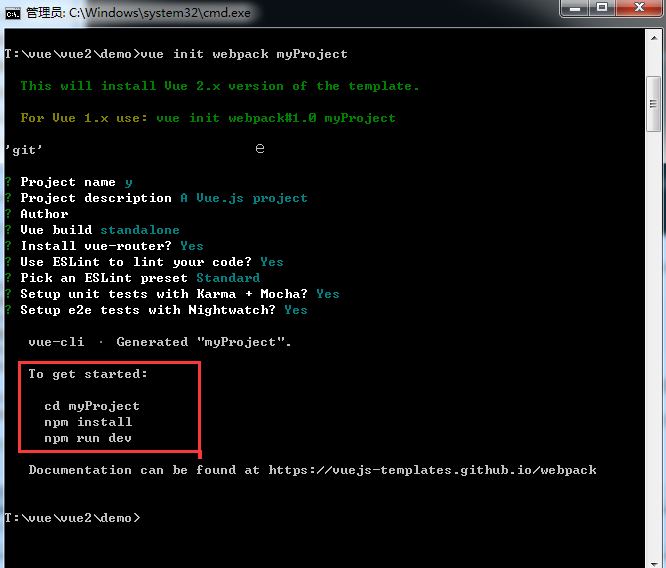666x568 pixels.
Task: Click the vertical scrollbar thumb
Action: coord(653,104)
